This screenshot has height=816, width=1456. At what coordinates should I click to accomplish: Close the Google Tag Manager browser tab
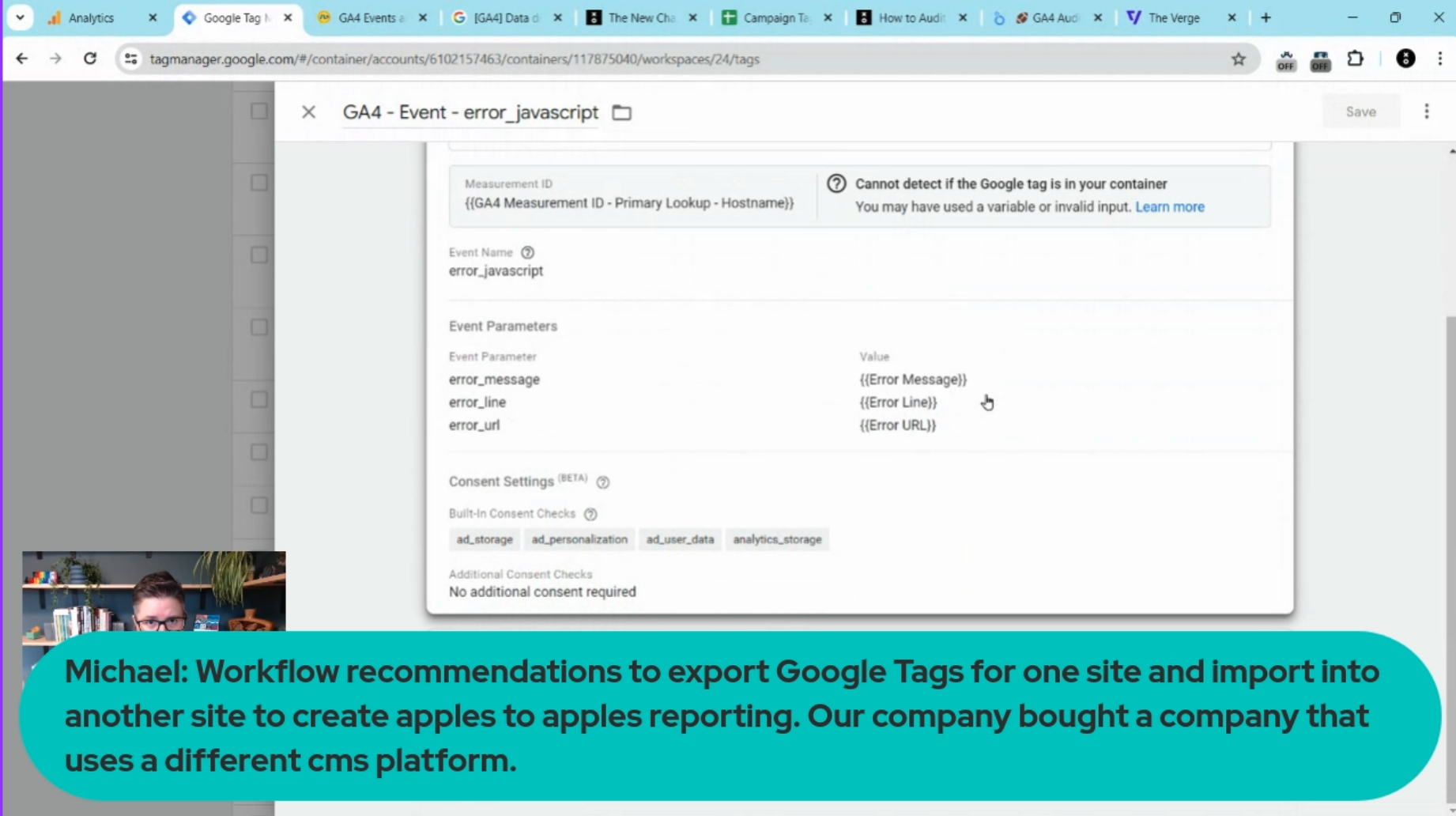(x=288, y=17)
